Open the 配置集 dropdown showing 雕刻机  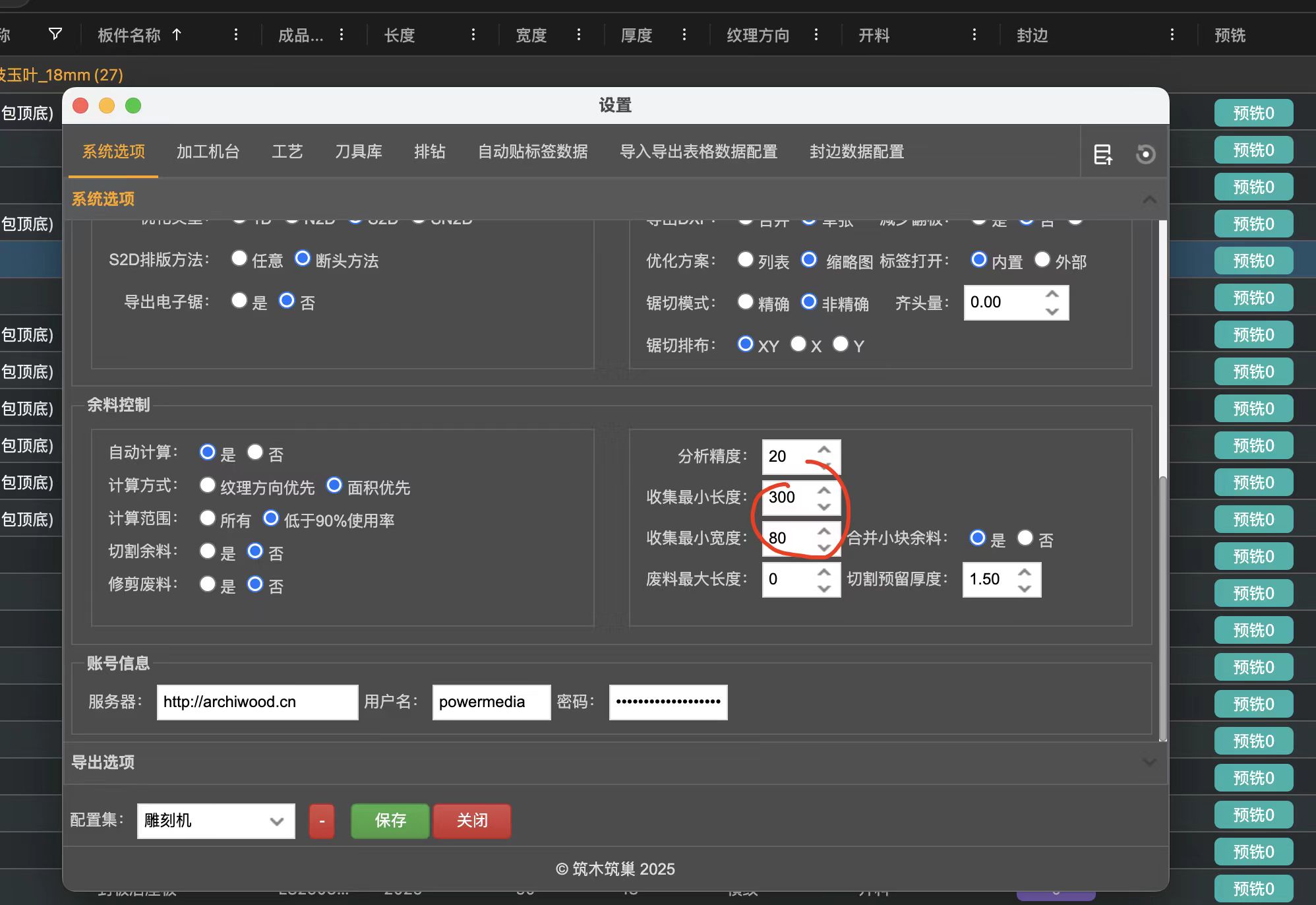coord(215,821)
